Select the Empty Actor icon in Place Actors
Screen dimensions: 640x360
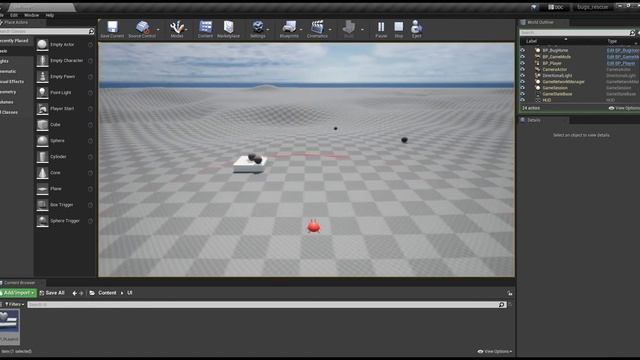pyautogui.click(x=42, y=44)
